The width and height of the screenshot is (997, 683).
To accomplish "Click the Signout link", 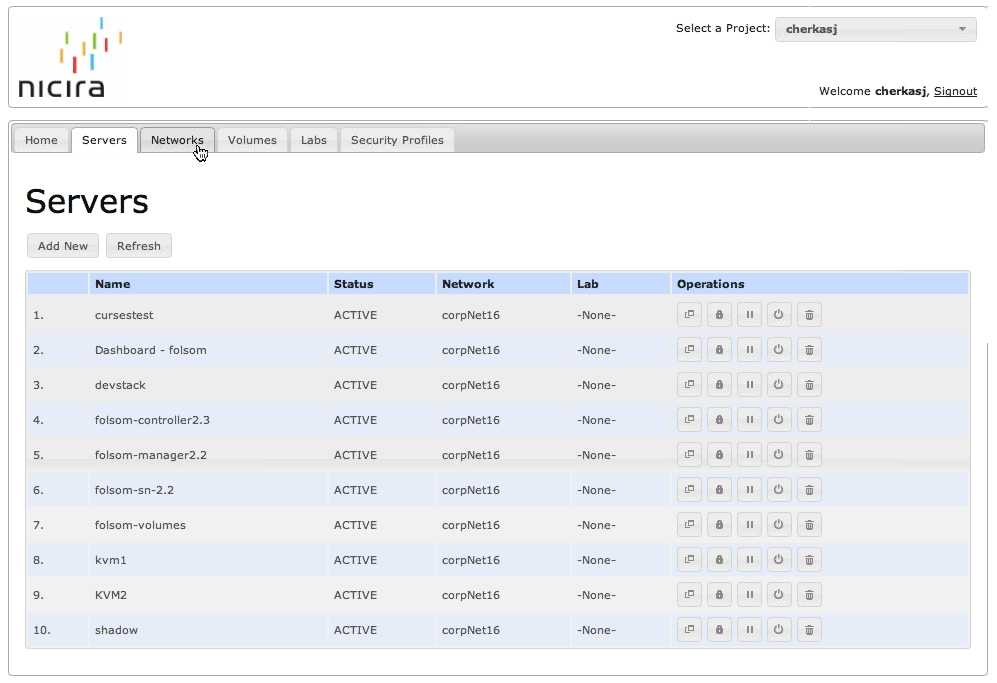I will coord(955,91).
